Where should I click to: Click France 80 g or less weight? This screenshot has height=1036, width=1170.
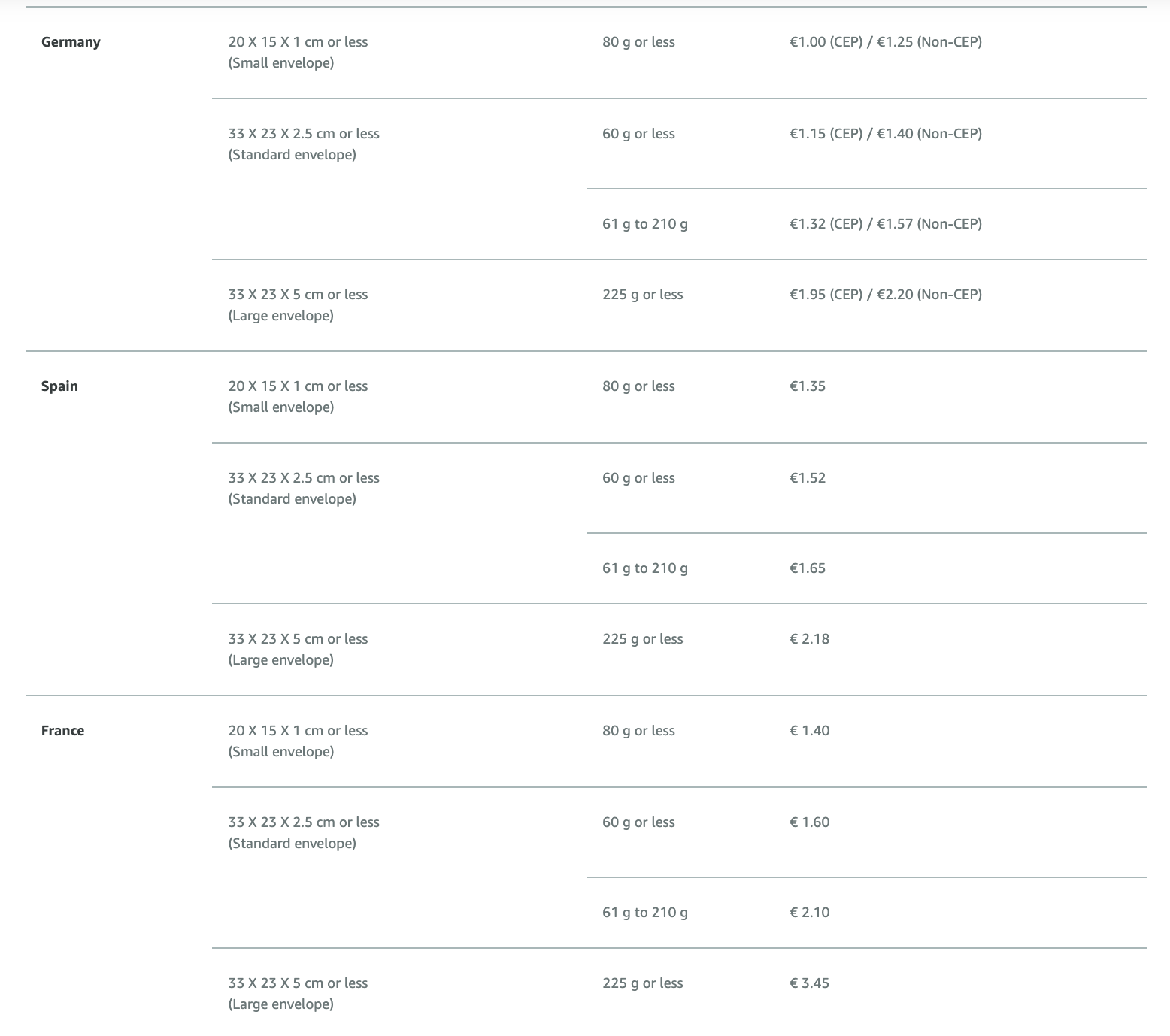pos(638,731)
